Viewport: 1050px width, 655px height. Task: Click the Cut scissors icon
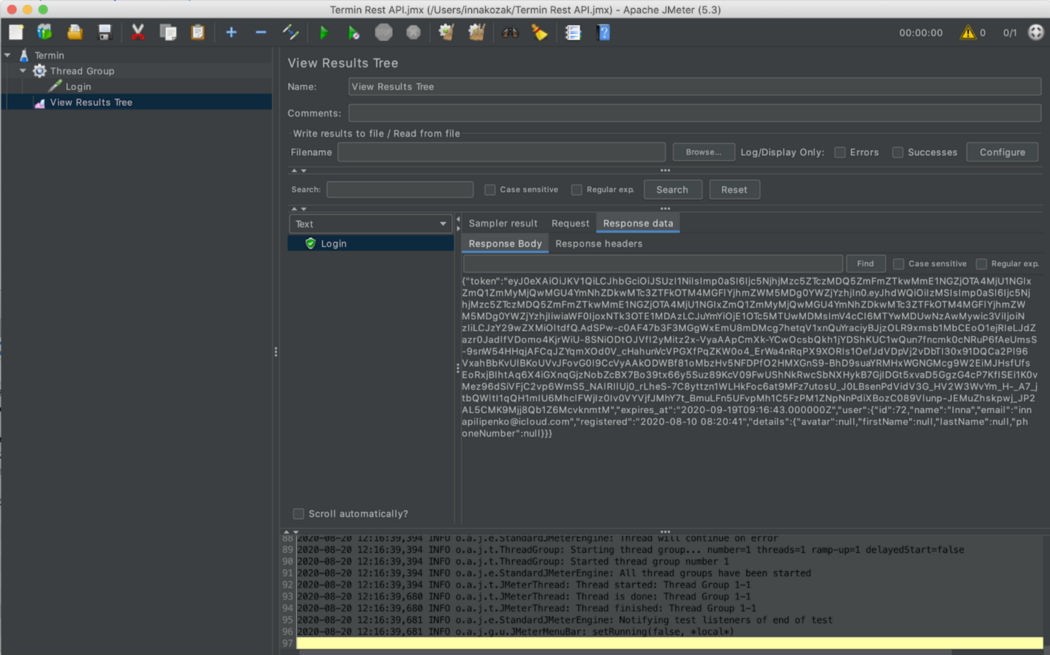[138, 33]
